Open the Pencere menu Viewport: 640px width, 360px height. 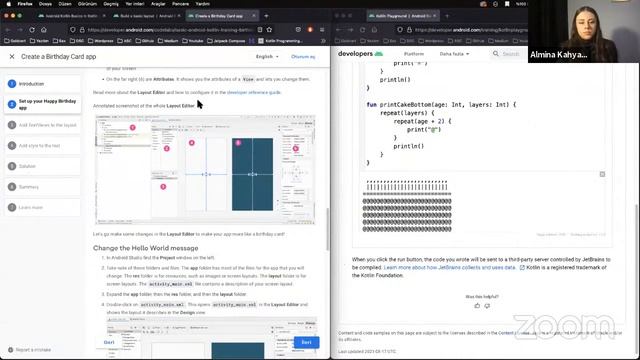click(x=180, y=4)
